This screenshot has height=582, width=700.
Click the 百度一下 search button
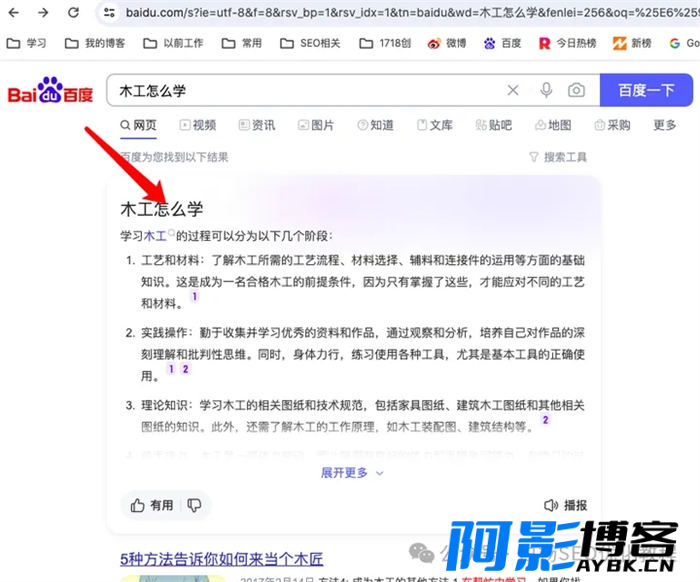646,90
